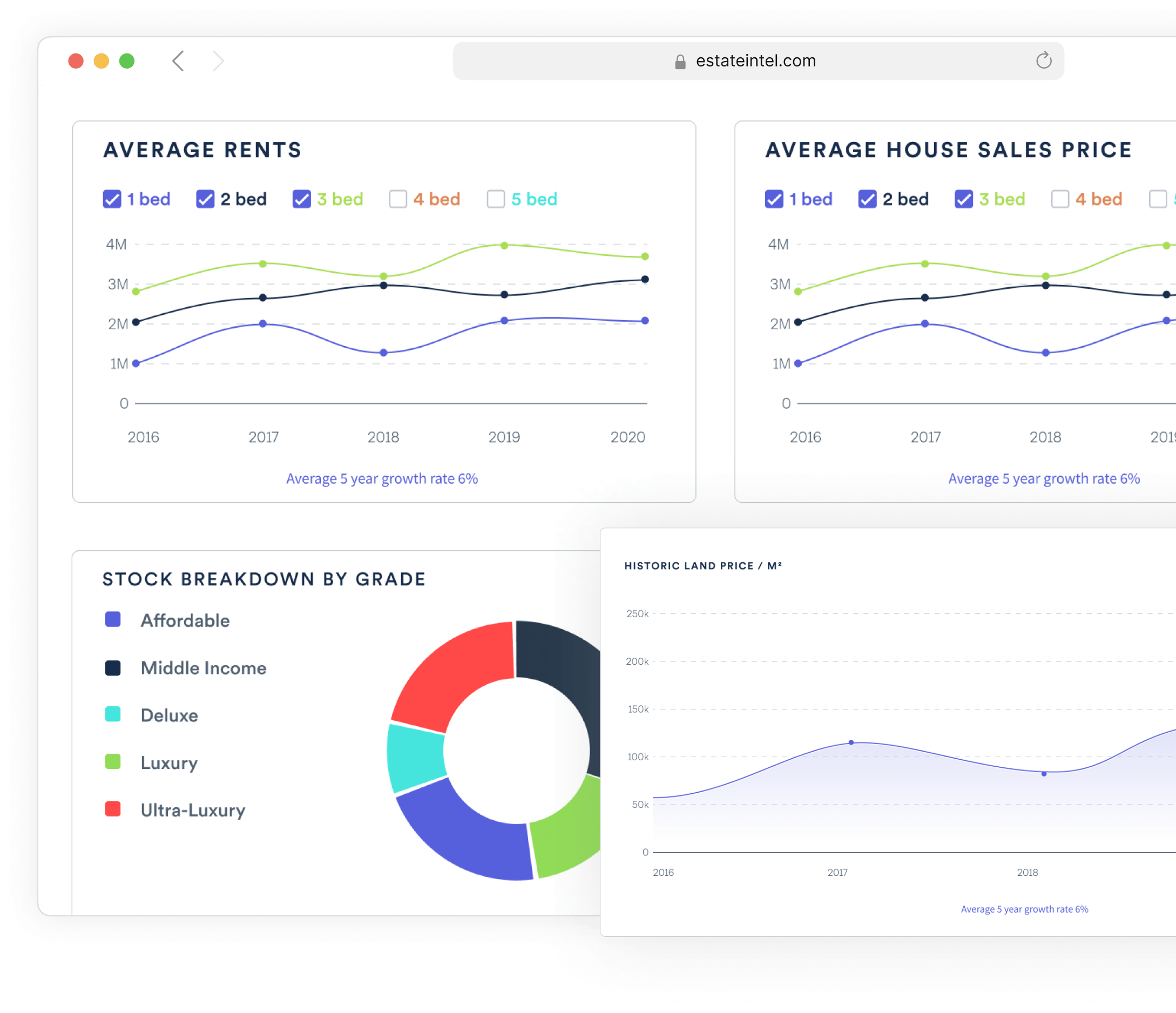Click 2018 data point in Historic Land Price
Viewport: 1176px width, 1013px height.
coord(1044,773)
